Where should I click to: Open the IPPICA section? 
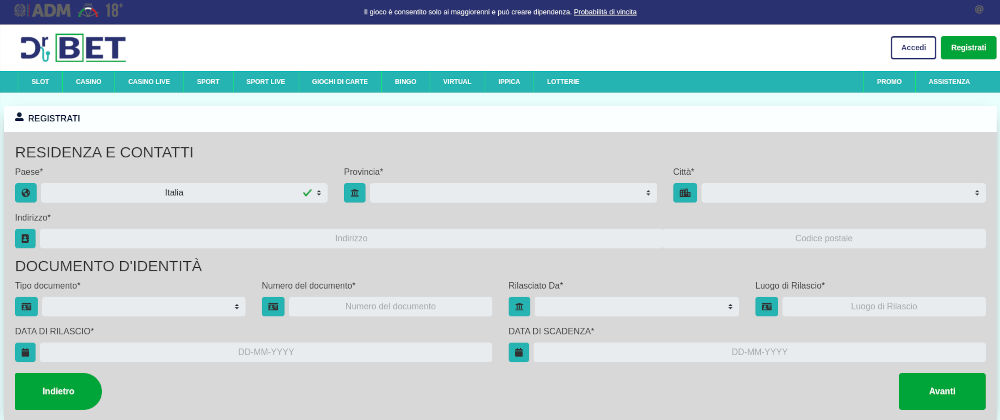(509, 82)
